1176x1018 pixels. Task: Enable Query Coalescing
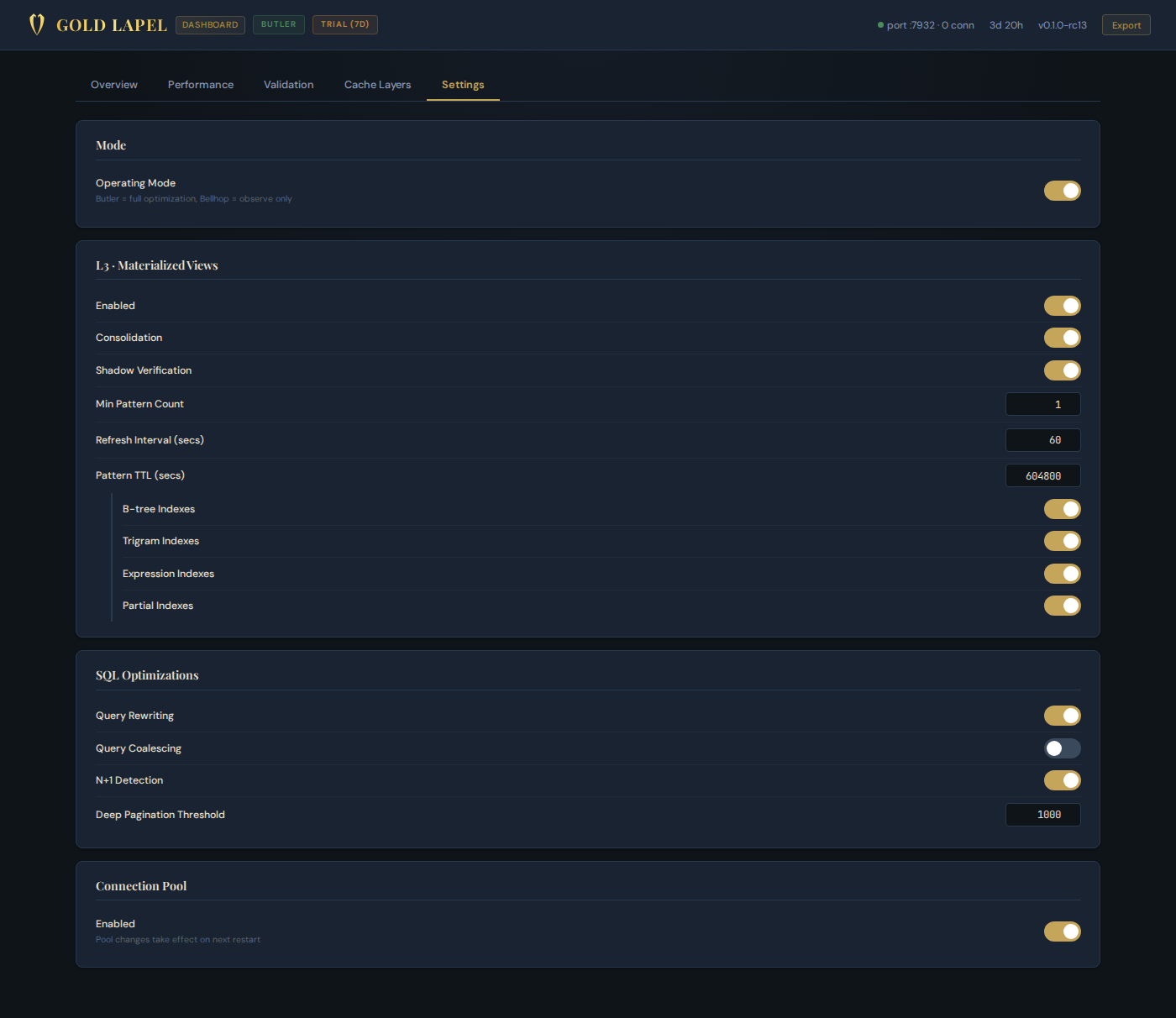[x=1062, y=748]
